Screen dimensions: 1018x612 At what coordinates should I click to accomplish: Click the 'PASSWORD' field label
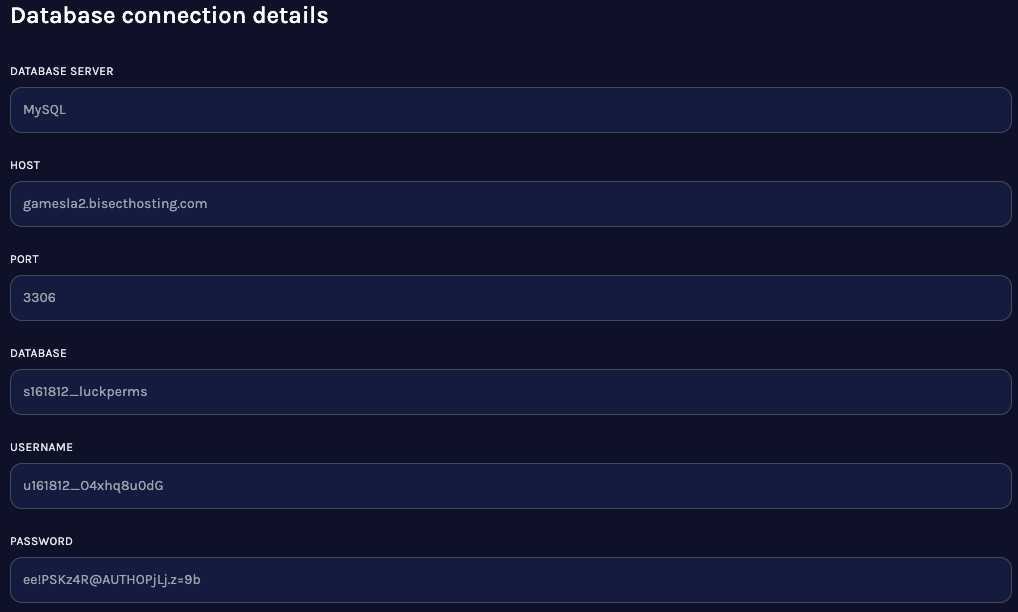(41, 542)
